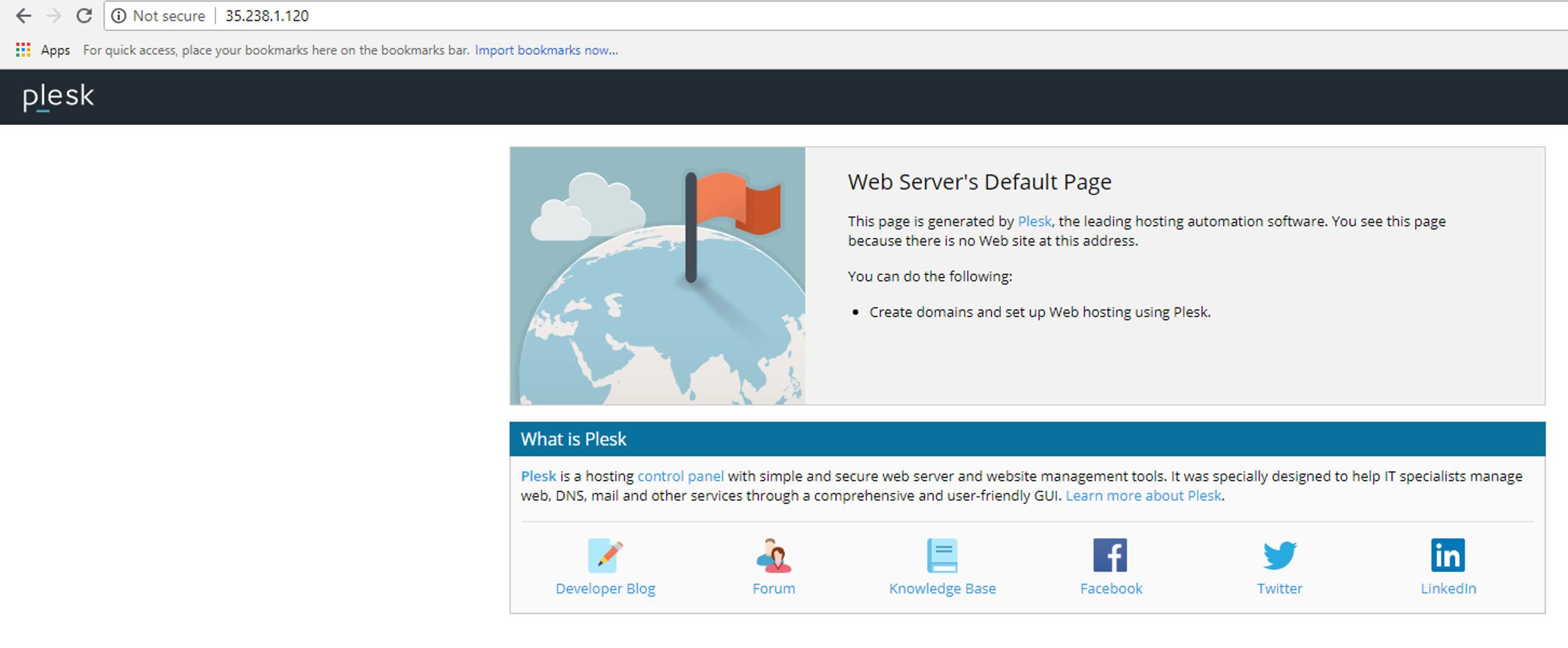This screenshot has width=1568, height=648.
Task: Open Plesk link in default page text
Action: tap(1034, 222)
